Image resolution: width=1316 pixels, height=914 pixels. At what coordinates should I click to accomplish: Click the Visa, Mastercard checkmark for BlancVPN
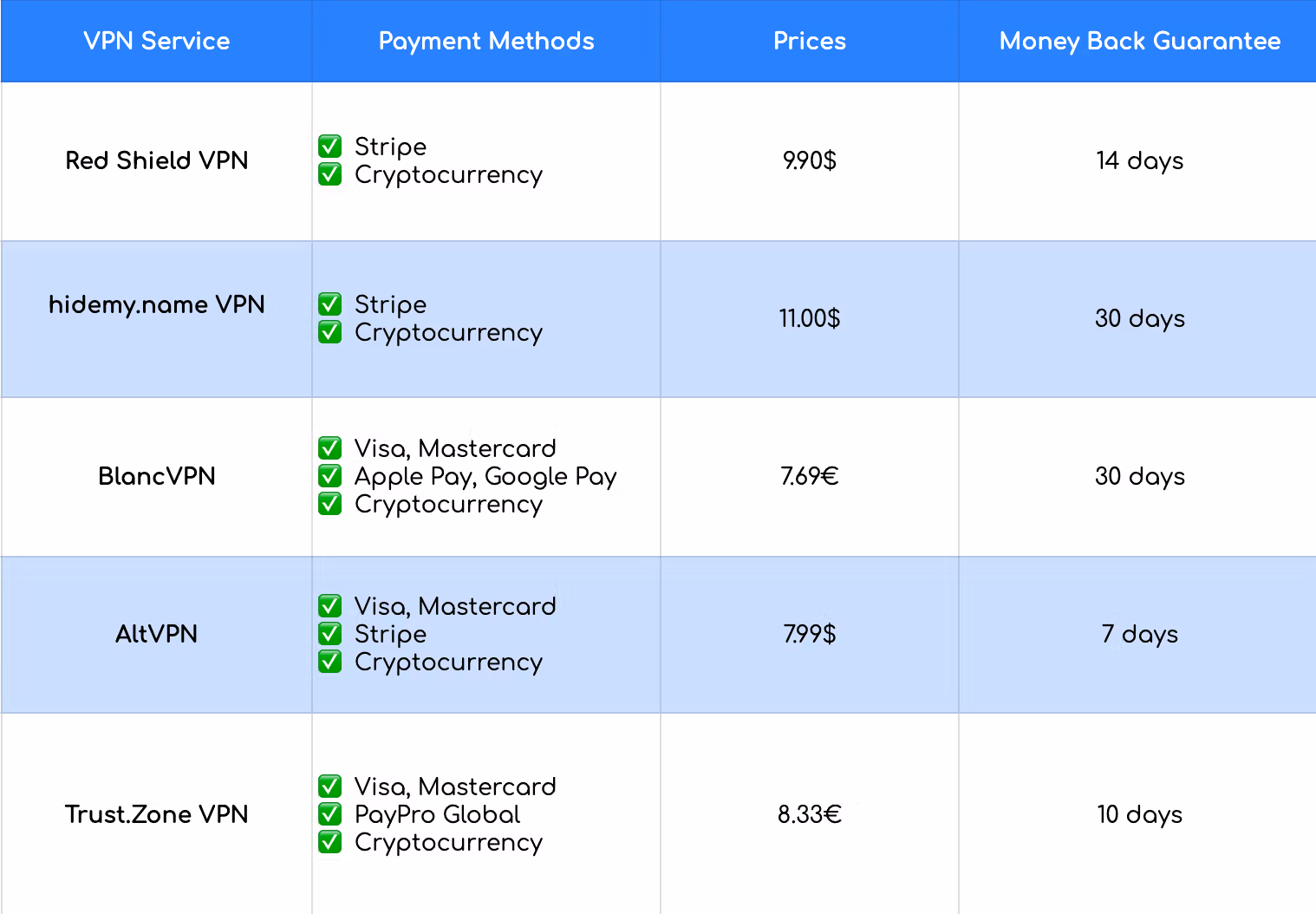click(x=329, y=447)
